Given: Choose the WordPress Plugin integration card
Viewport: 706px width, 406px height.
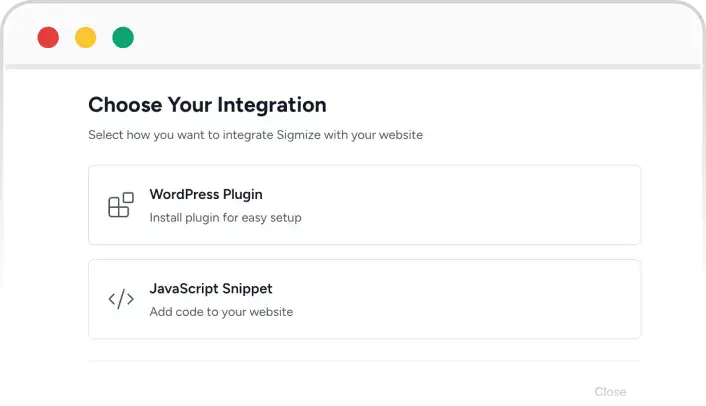Looking at the screenshot, I should (365, 205).
